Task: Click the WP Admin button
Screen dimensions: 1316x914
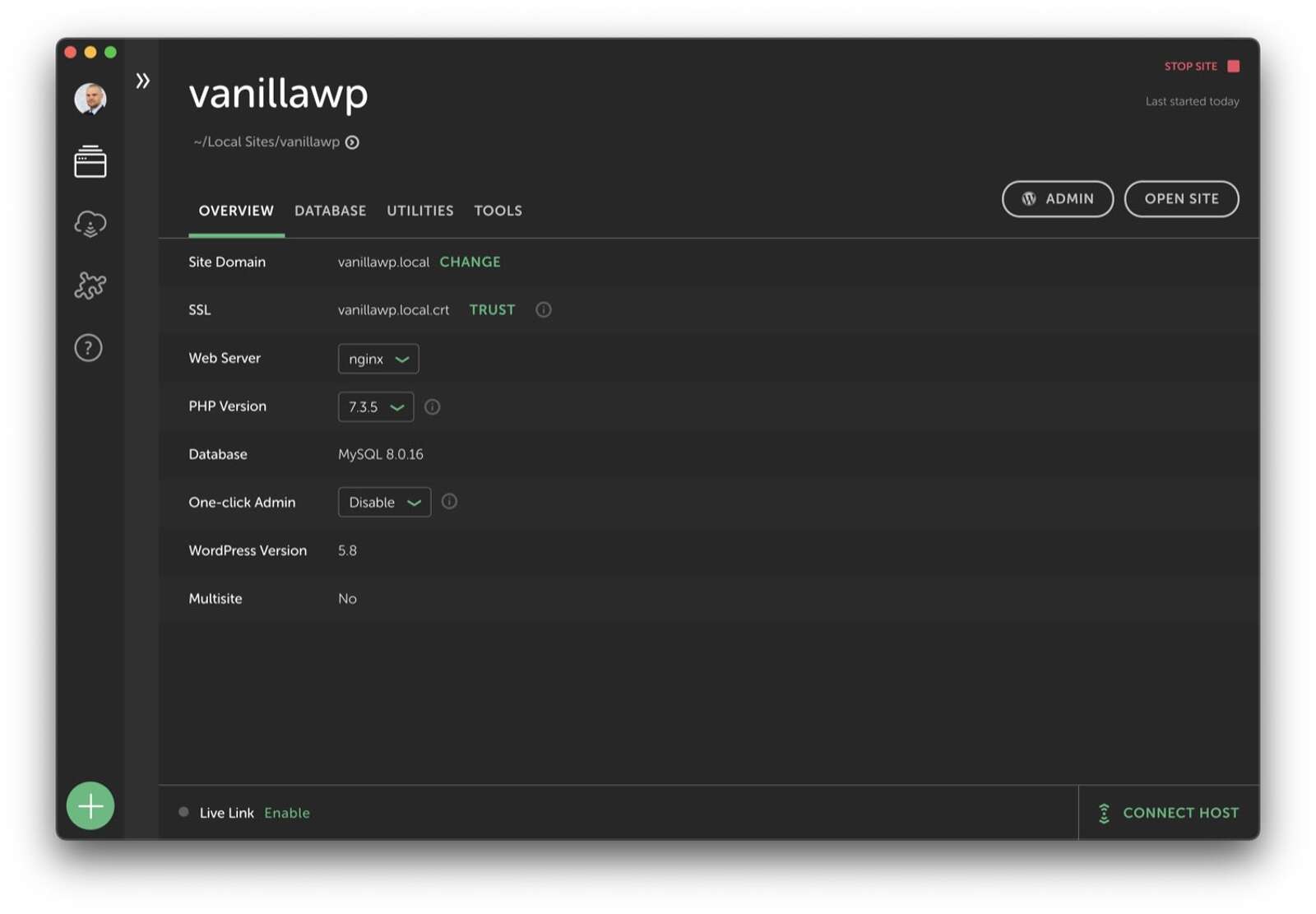Action: (x=1058, y=199)
